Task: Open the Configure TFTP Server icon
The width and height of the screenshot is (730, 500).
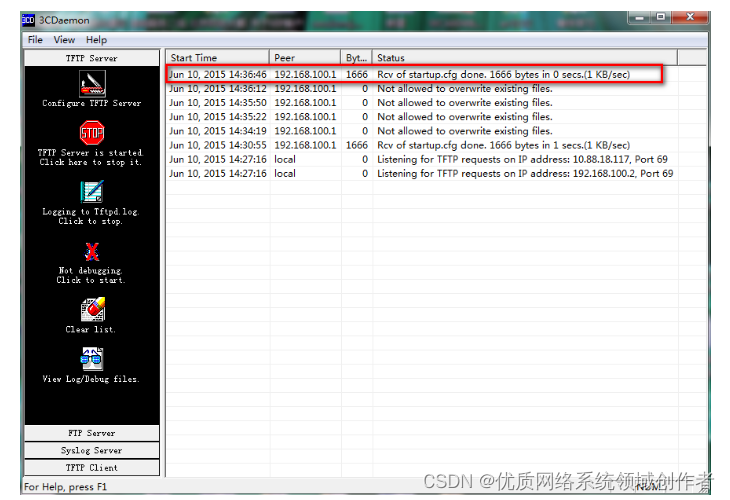Action: [x=92, y=83]
